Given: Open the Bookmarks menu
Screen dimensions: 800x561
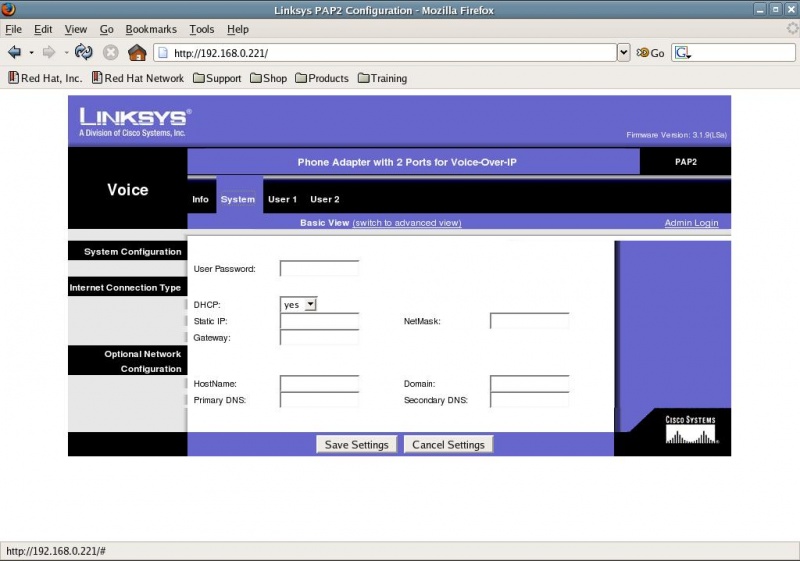Looking at the screenshot, I should click(150, 30).
